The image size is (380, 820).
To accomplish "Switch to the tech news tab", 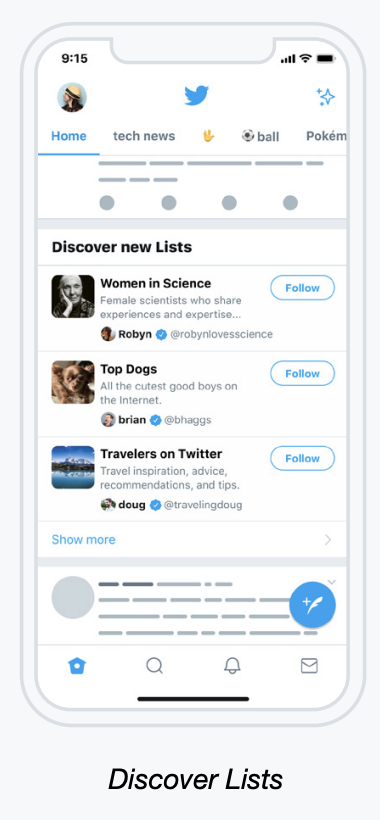I will tap(144, 136).
